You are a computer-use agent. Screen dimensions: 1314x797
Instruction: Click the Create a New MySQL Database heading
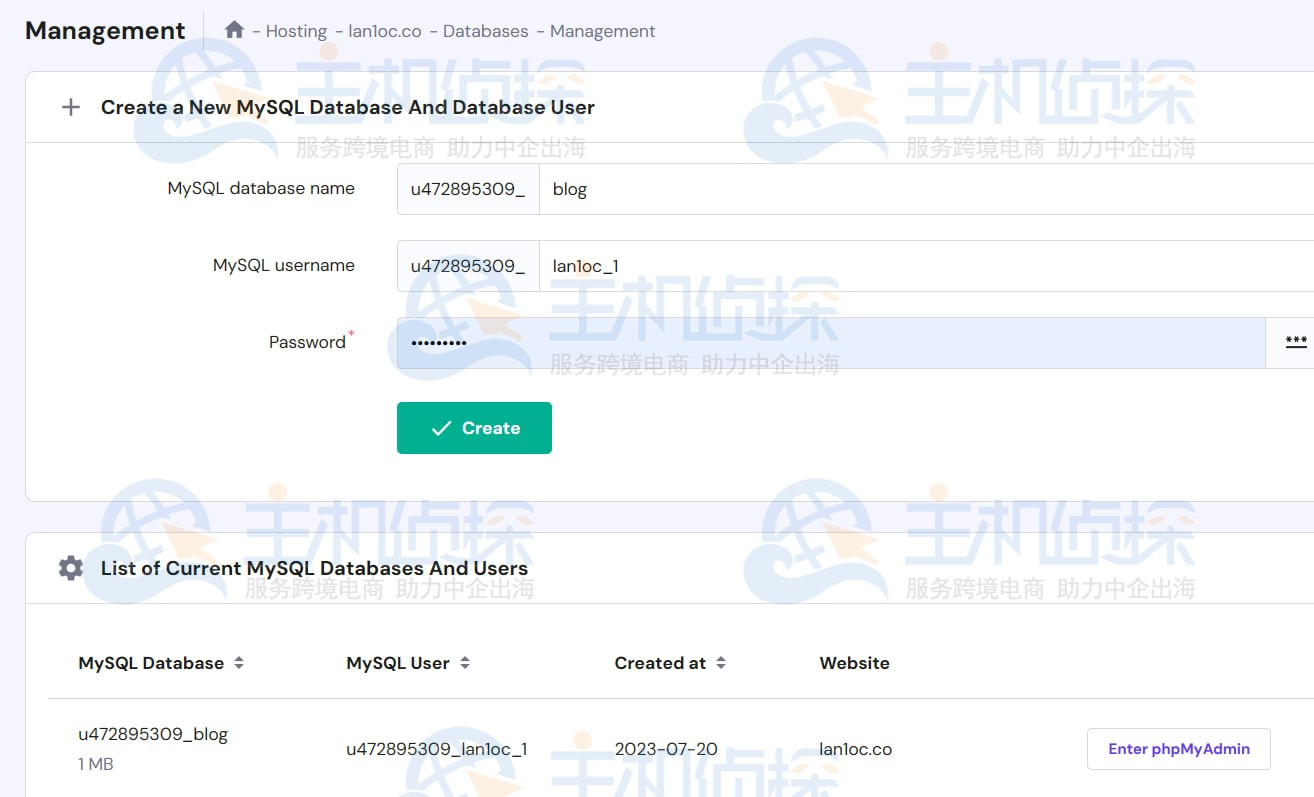click(x=348, y=107)
